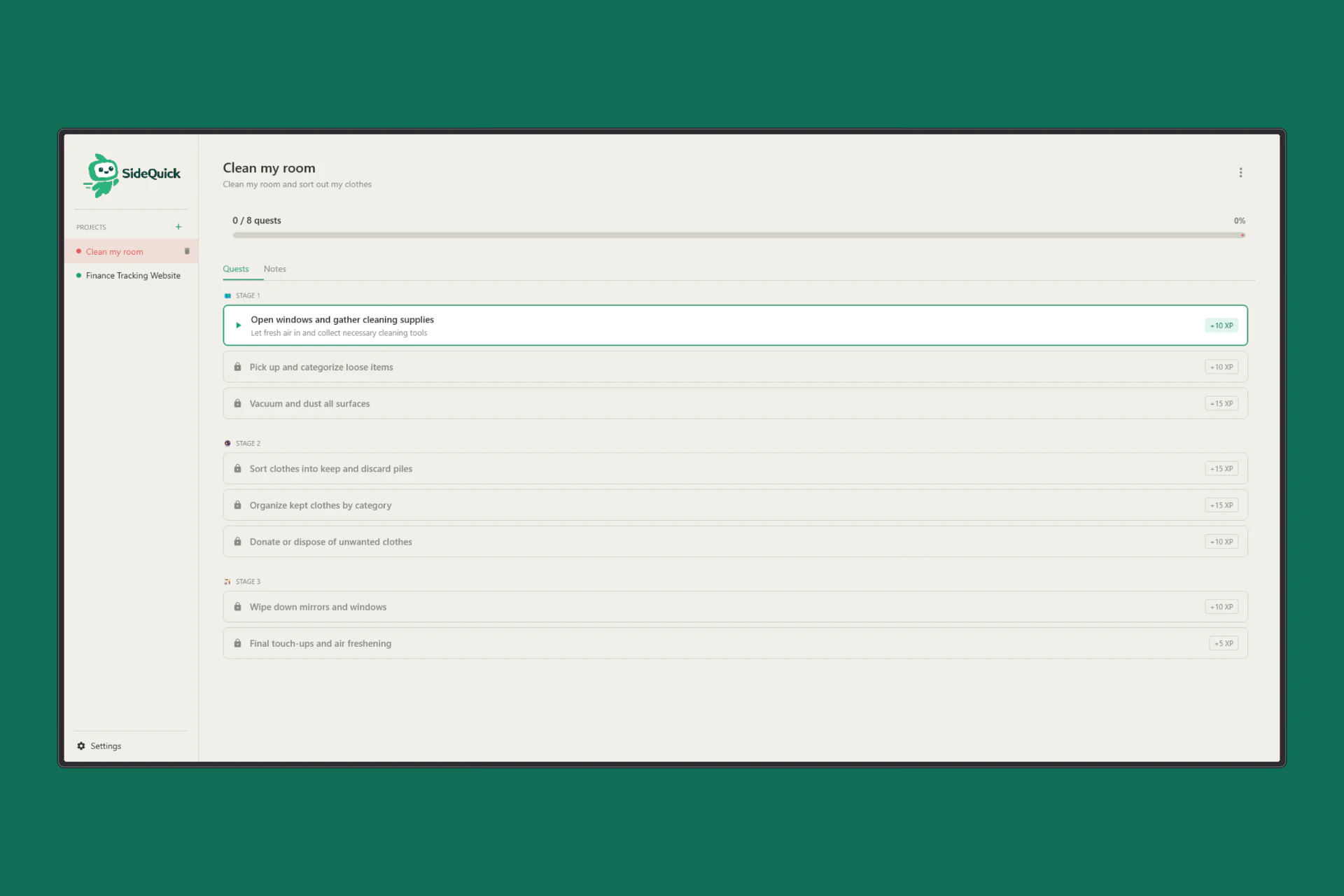Screen dimensions: 1344x896
Task: Click Organize kept clothes by category quest
Action: (x=321, y=505)
